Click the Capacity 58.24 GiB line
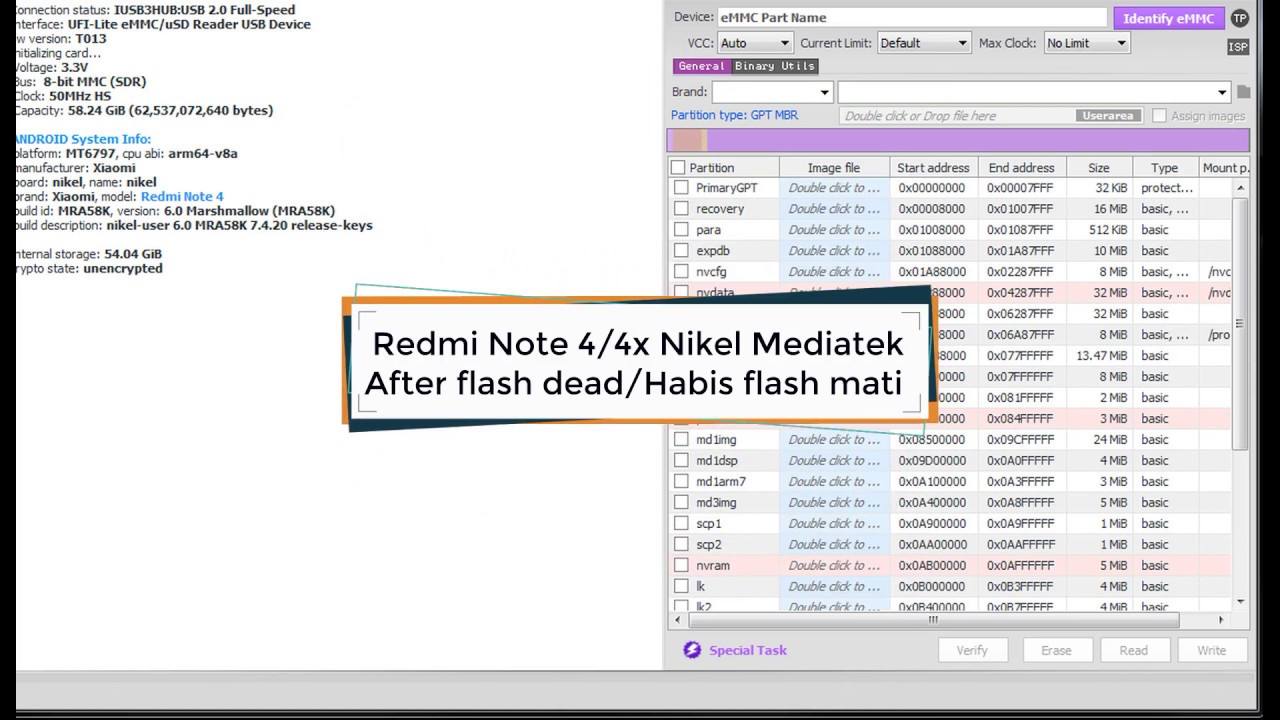The image size is (1280, 720). (x=143, y=110)
